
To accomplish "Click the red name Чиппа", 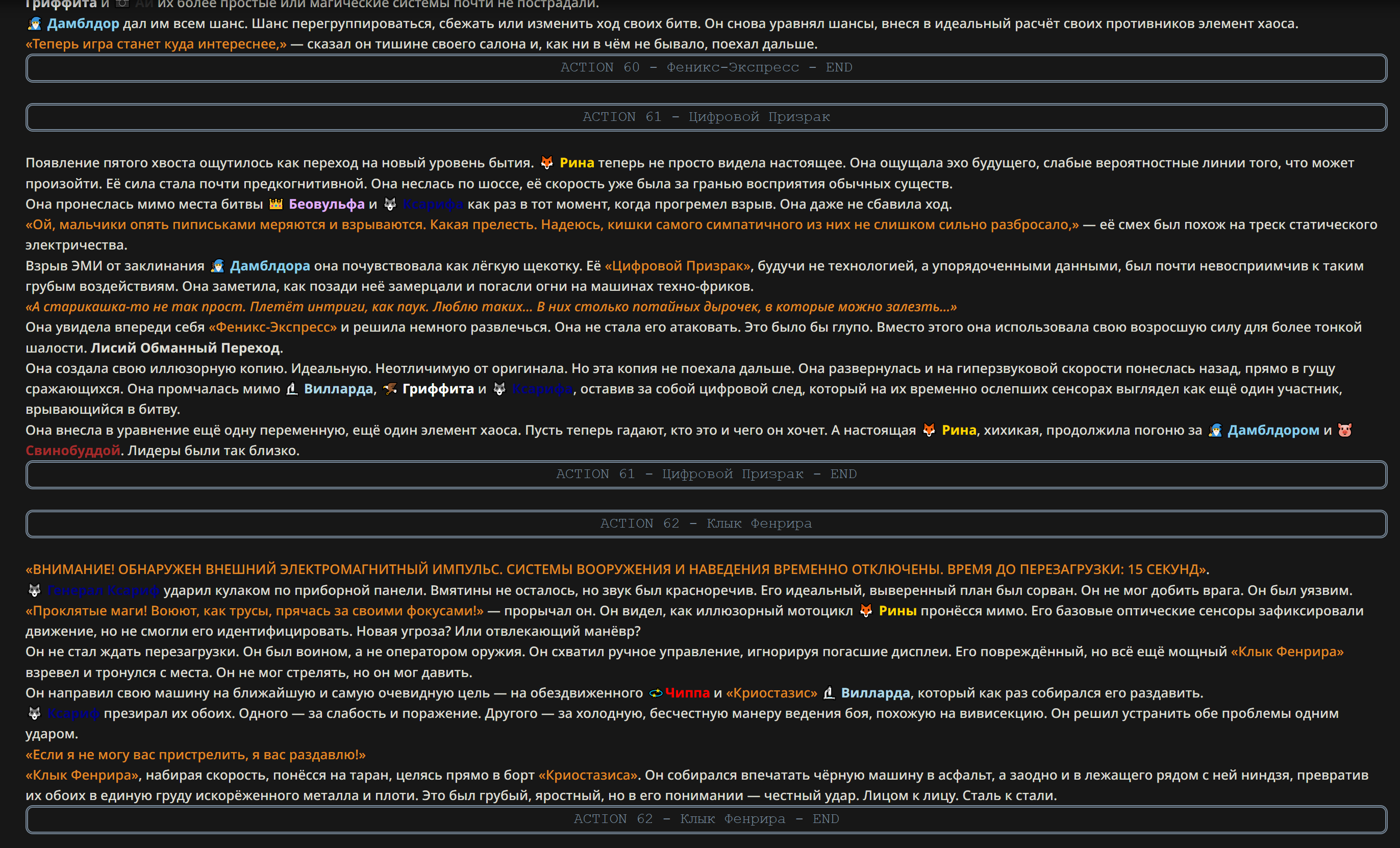I will (x=687, y=693).
